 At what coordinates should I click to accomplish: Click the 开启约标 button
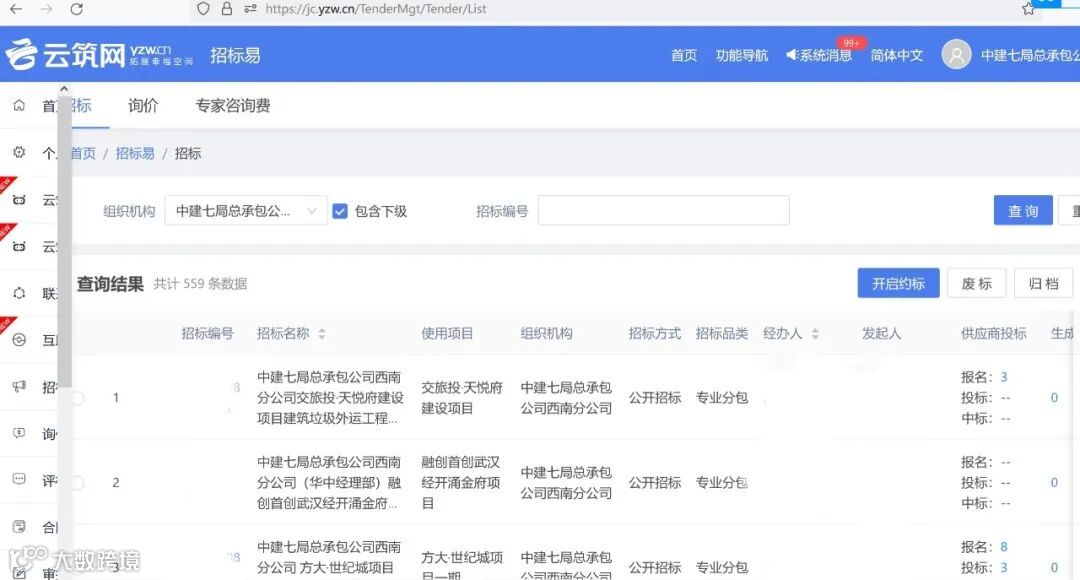[x=898, y=283]
